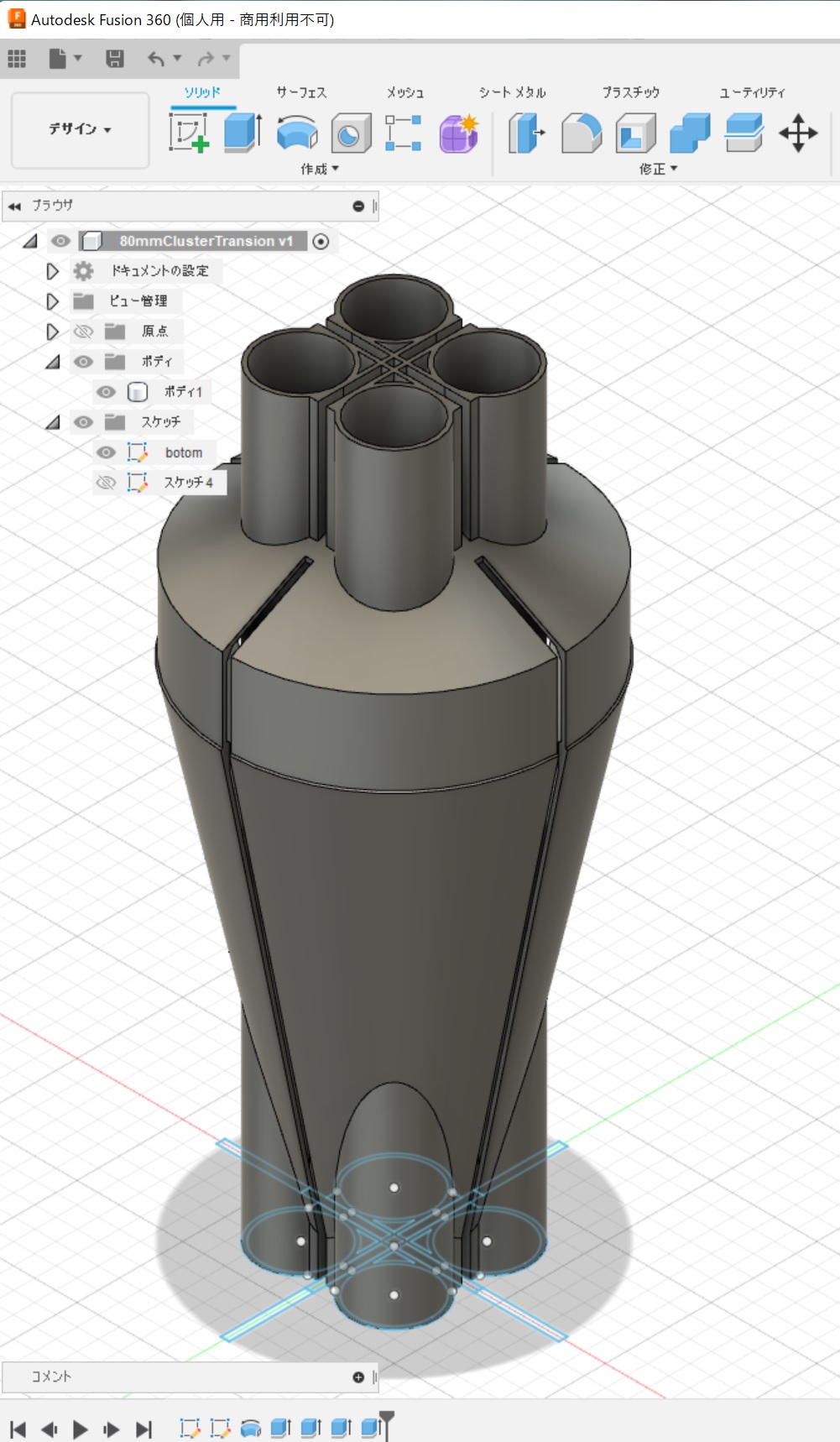Screen dimensions: 840x1442
Task: Click the Move/Copy arrows icon
Action: point(798,133)
